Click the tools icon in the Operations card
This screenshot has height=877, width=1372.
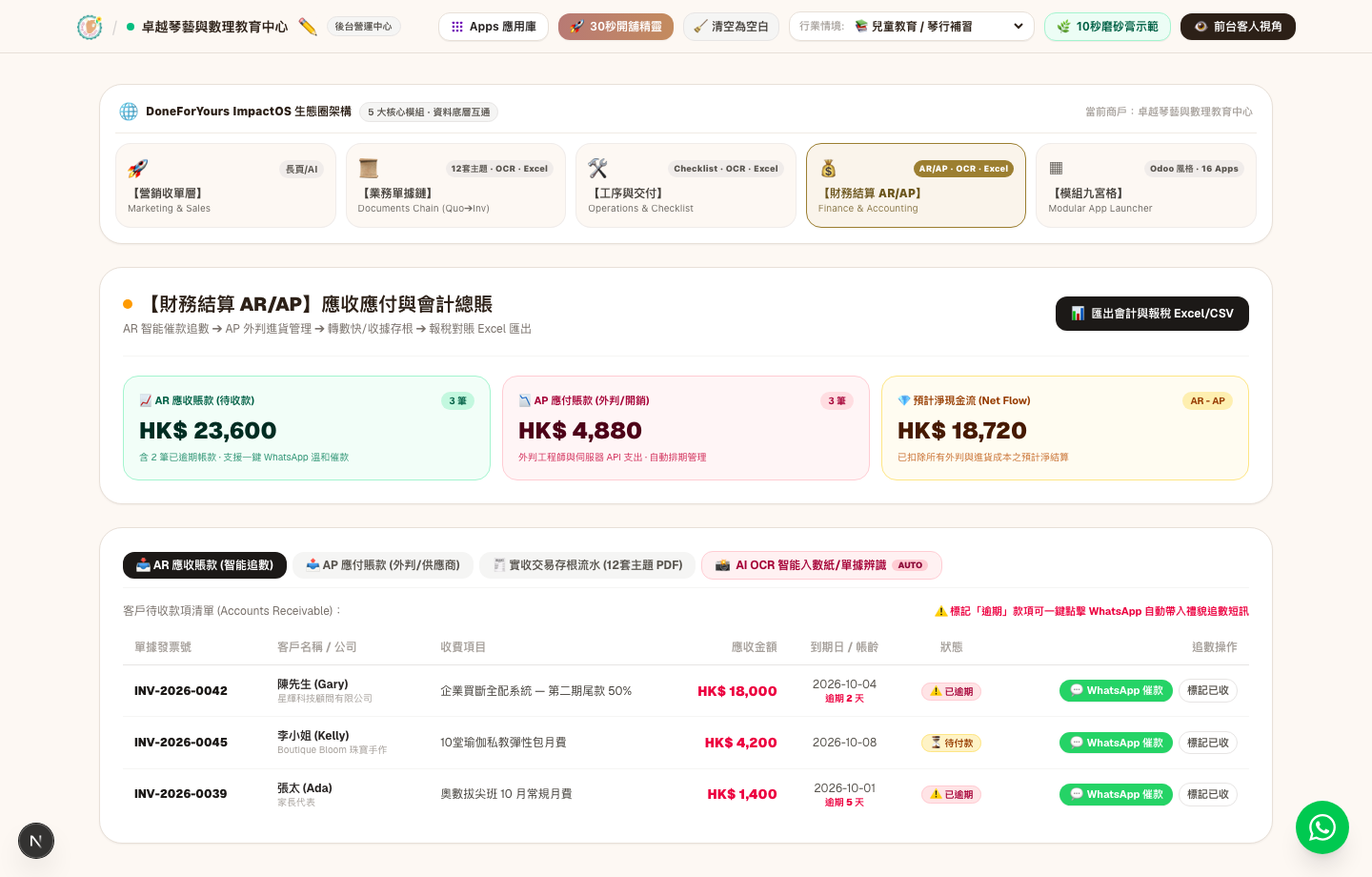598,169
